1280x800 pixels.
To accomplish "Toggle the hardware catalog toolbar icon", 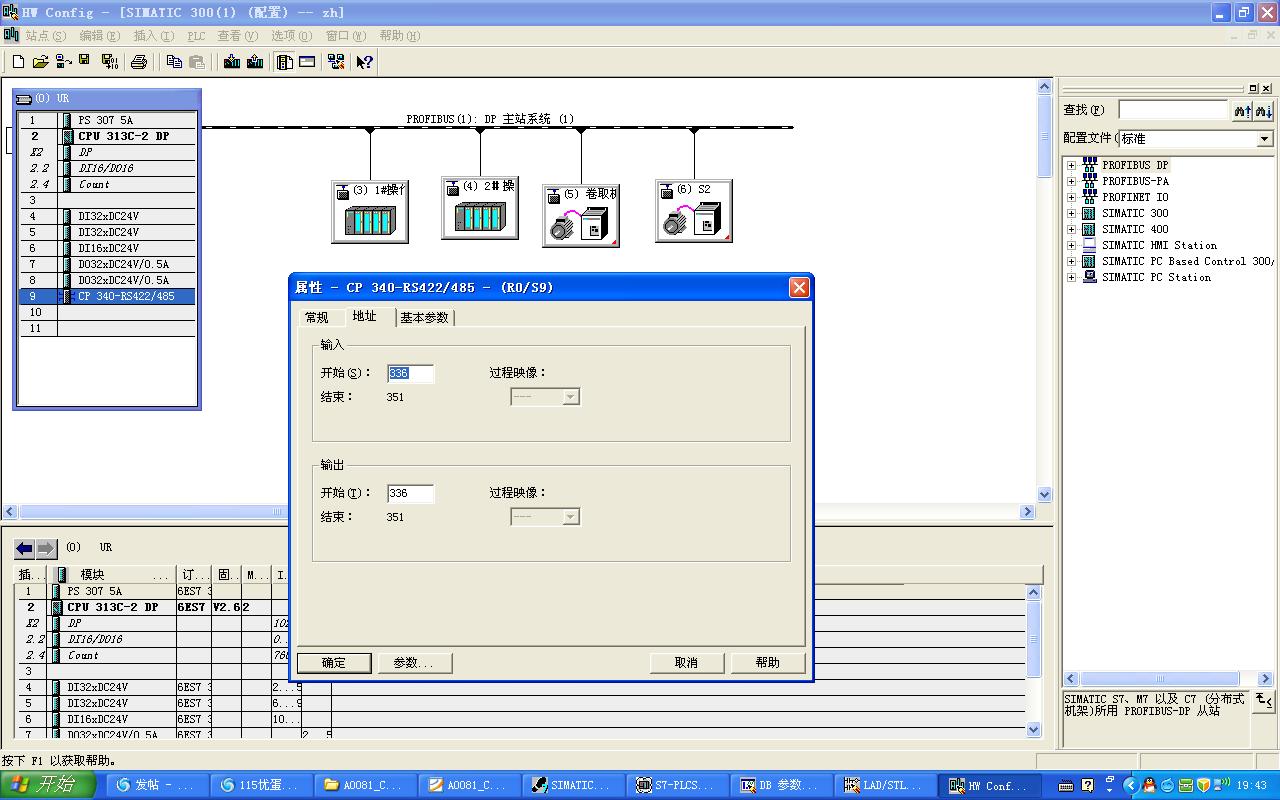I will tap(285, 62).
